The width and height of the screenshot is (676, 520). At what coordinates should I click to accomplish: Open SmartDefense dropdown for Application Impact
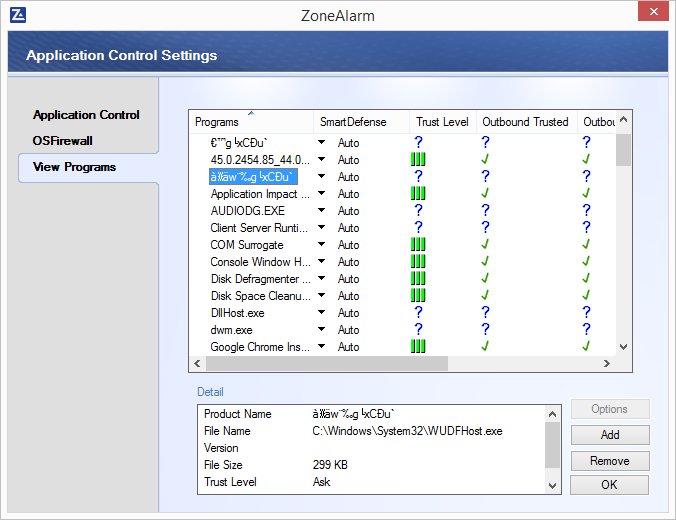click(x=321, y=194)
